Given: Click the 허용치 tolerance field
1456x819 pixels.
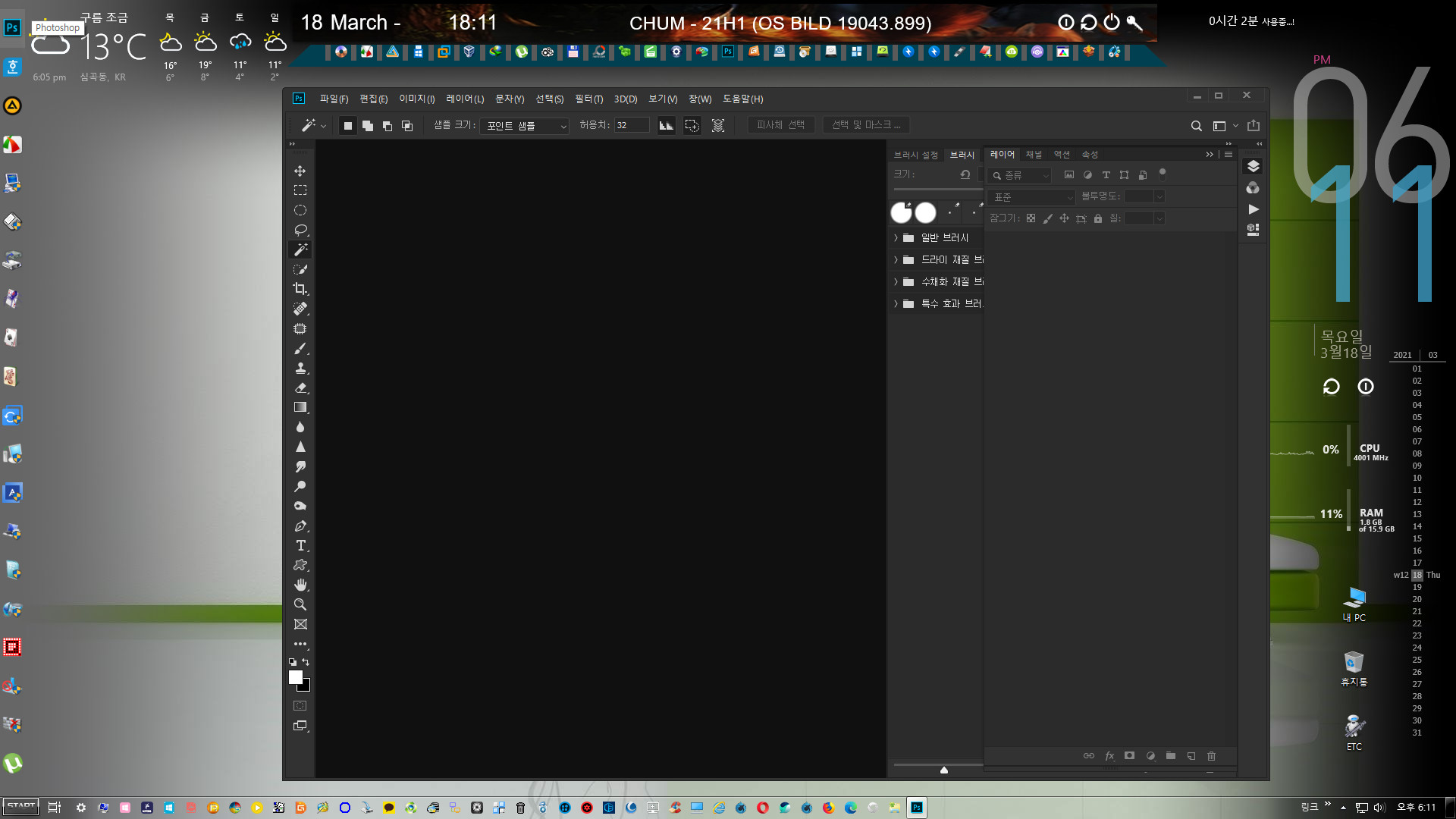Looking at the screenshot, I should (x=631, y=125).
